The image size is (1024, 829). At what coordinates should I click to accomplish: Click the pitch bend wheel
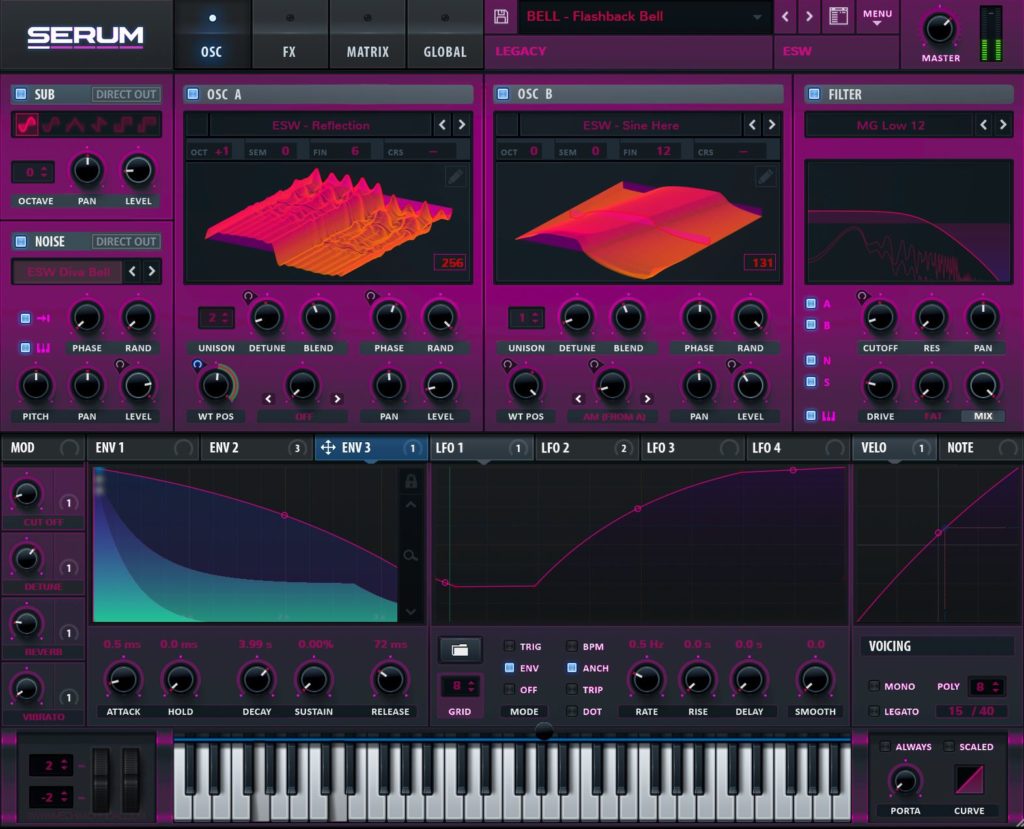[101, 780]
